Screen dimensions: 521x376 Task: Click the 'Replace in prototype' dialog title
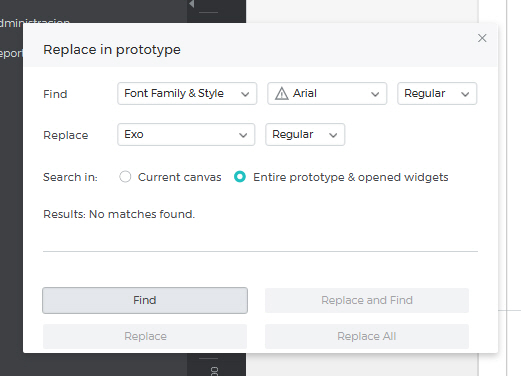click(112, 50)
